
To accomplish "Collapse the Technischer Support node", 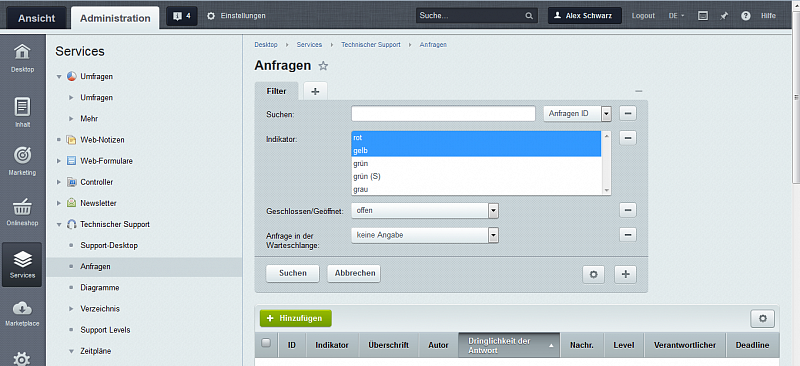I will click(x=59, y=225).
